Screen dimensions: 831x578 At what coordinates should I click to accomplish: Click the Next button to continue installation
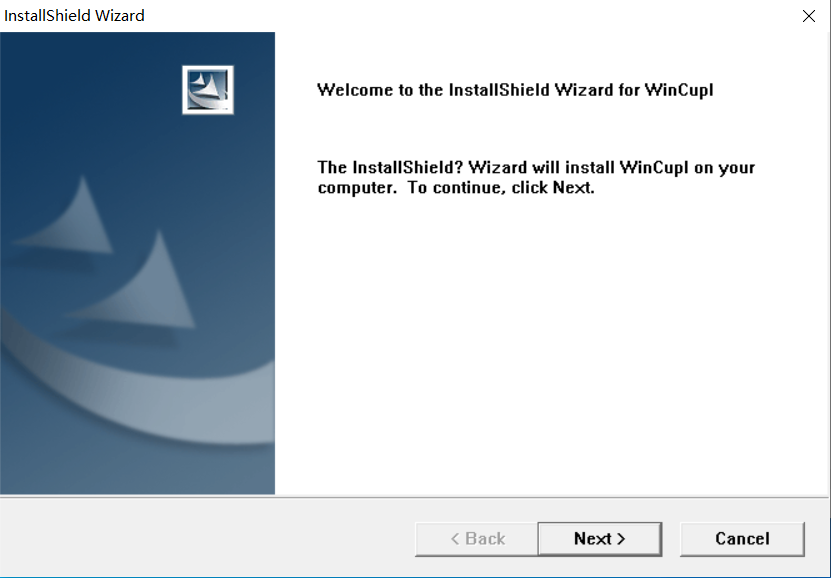pyautogui.click(x=599, y=539)
